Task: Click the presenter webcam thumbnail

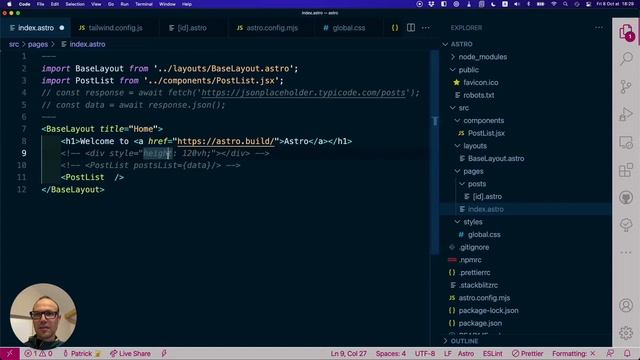Action: [x=43, y=316]
